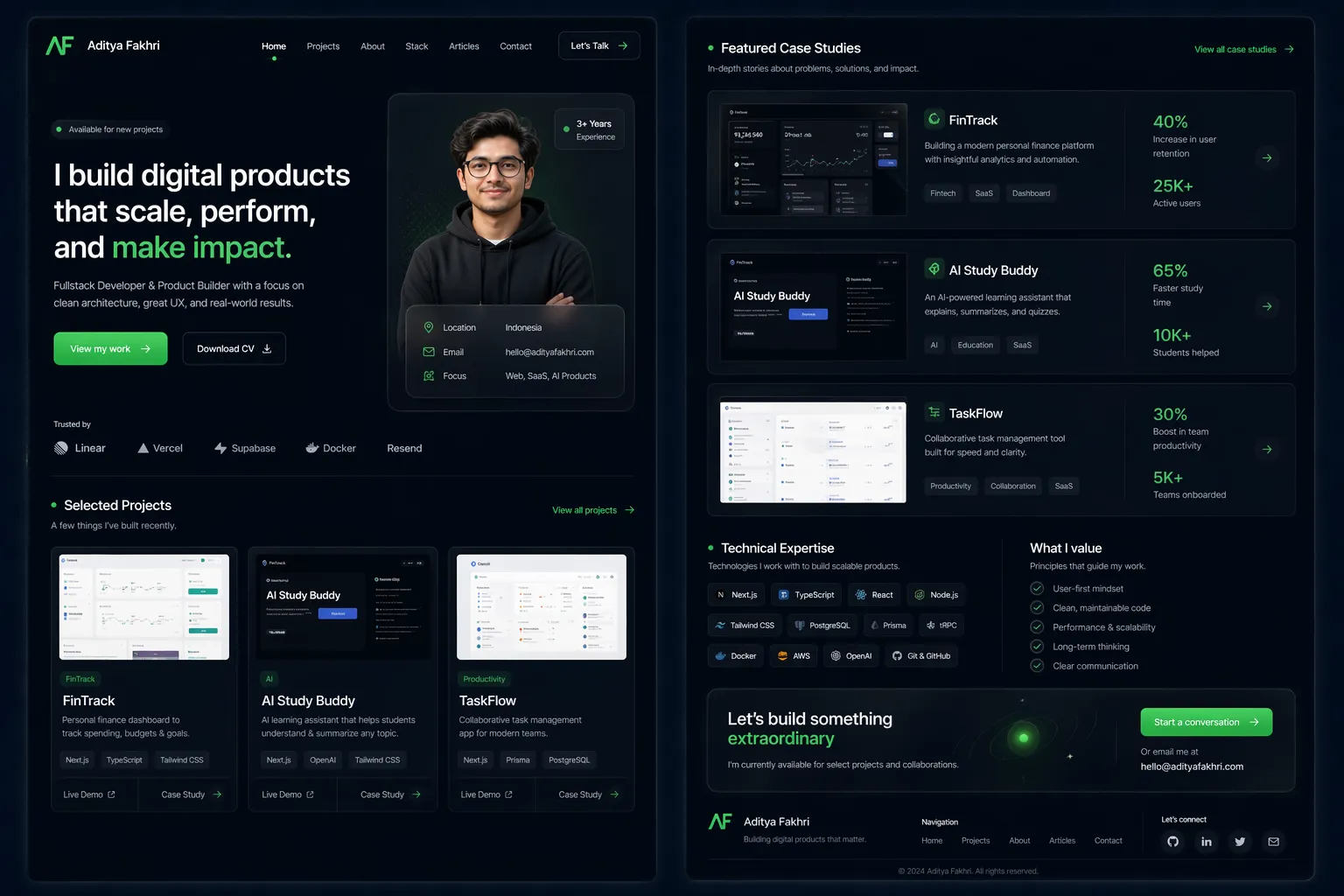Open the Live Demo for TaskFlow
Viewport: 1344px width, 896px height.
coord(485,794)
